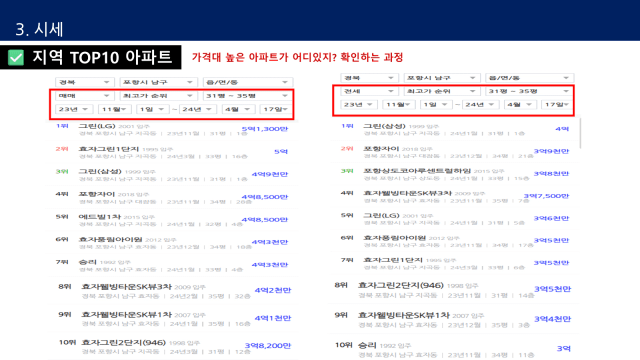This screenshot has width=640, height=360.
Task: Open the 11월 start month dropdown in the 매매 panel
Action: (x=114, y=109)
